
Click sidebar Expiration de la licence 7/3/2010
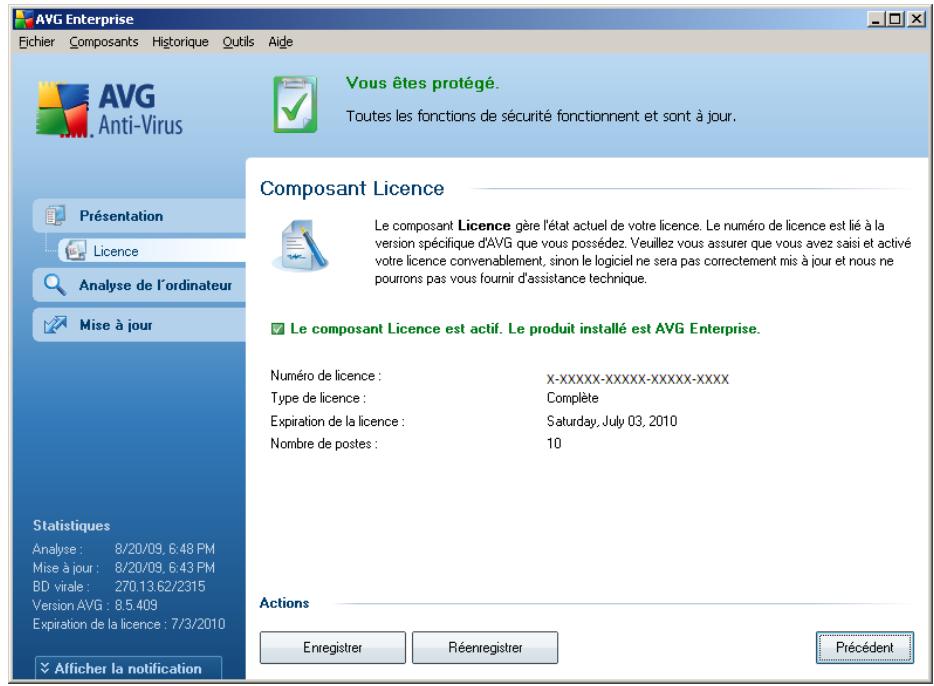[x=129, y=624]
